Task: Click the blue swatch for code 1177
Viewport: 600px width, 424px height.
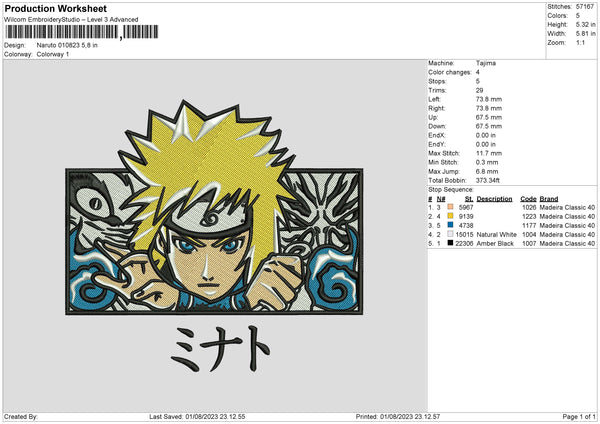Action: pyautogui.click(x=450, y=225)
